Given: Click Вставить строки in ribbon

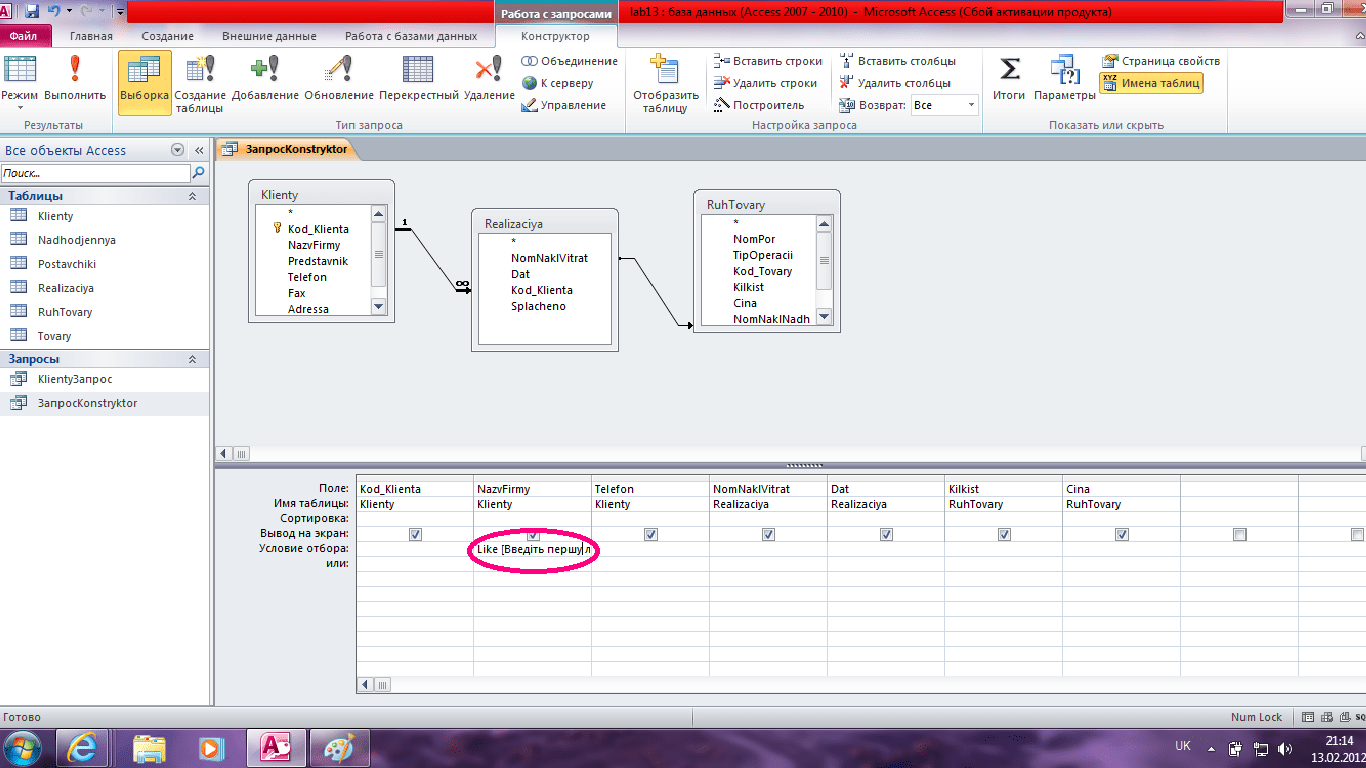Looking at the screenshot, I should pyautogui.click(x=769, y=61).
